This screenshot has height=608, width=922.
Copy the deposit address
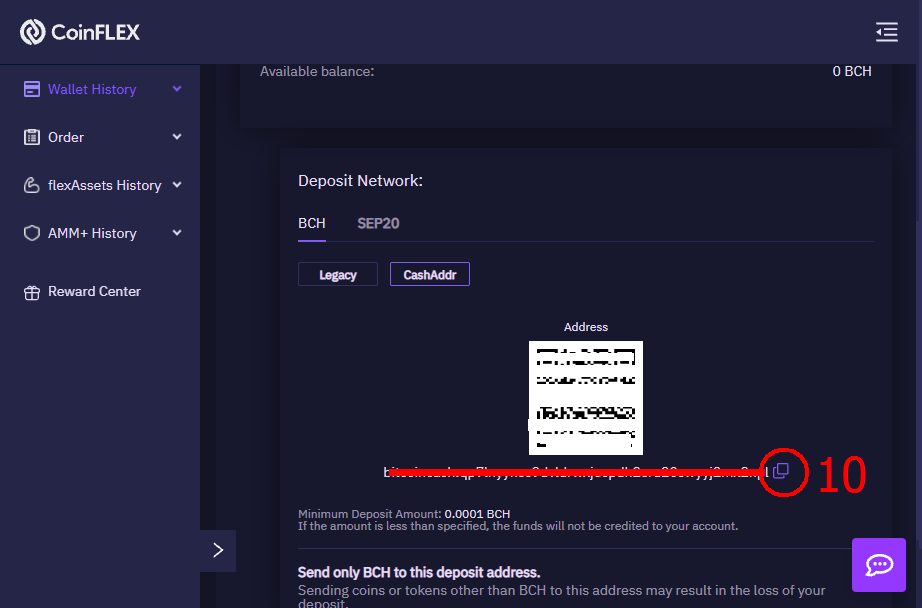[781, 470]
